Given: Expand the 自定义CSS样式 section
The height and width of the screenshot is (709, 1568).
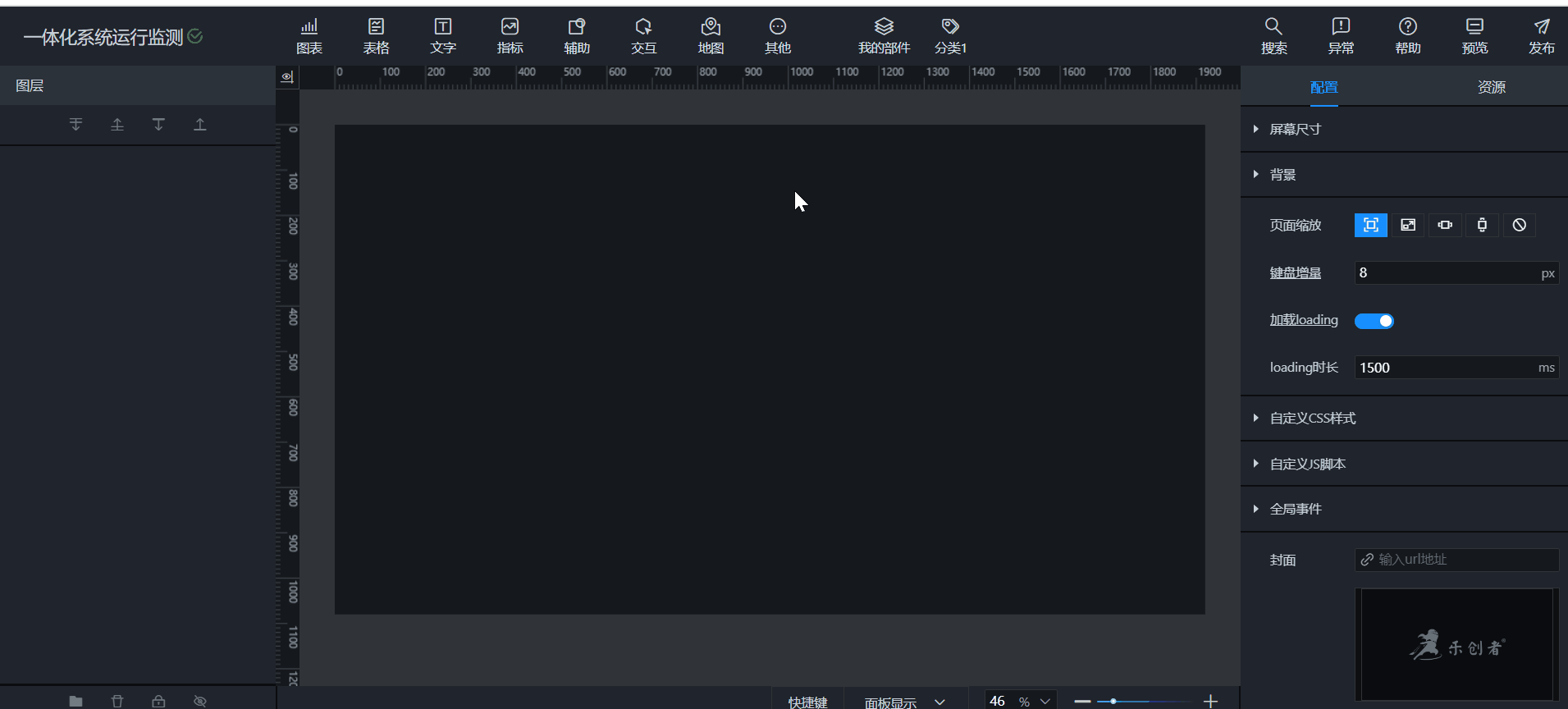Looking at the screenshot, I should coord(1312,419).
